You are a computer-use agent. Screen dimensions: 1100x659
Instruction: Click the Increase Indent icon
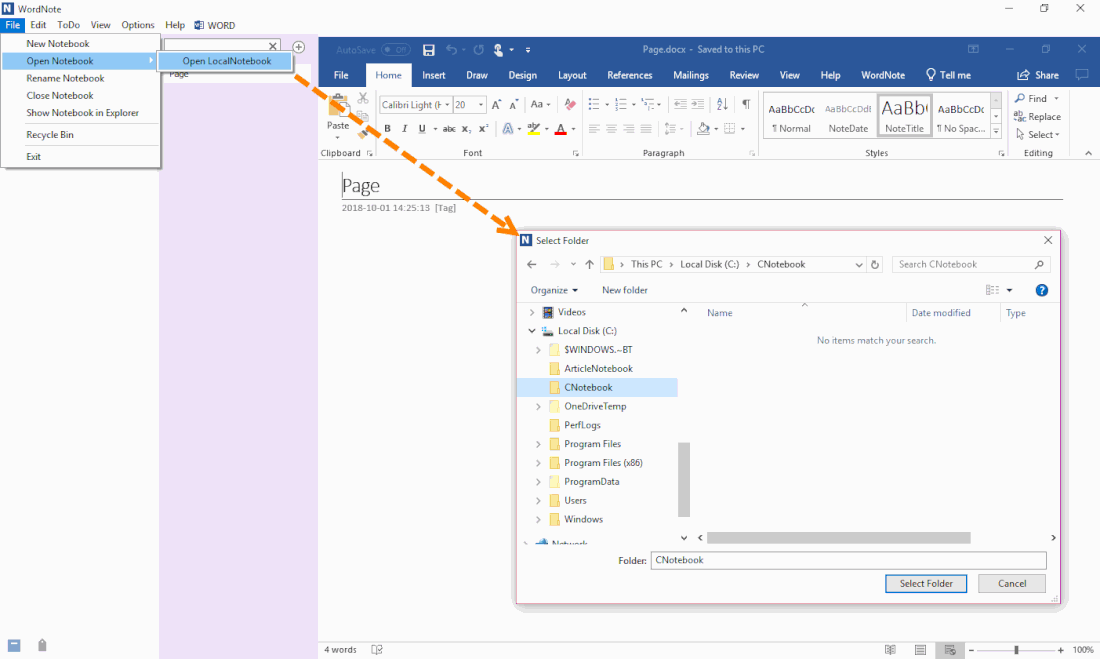[x=697, y=105]
